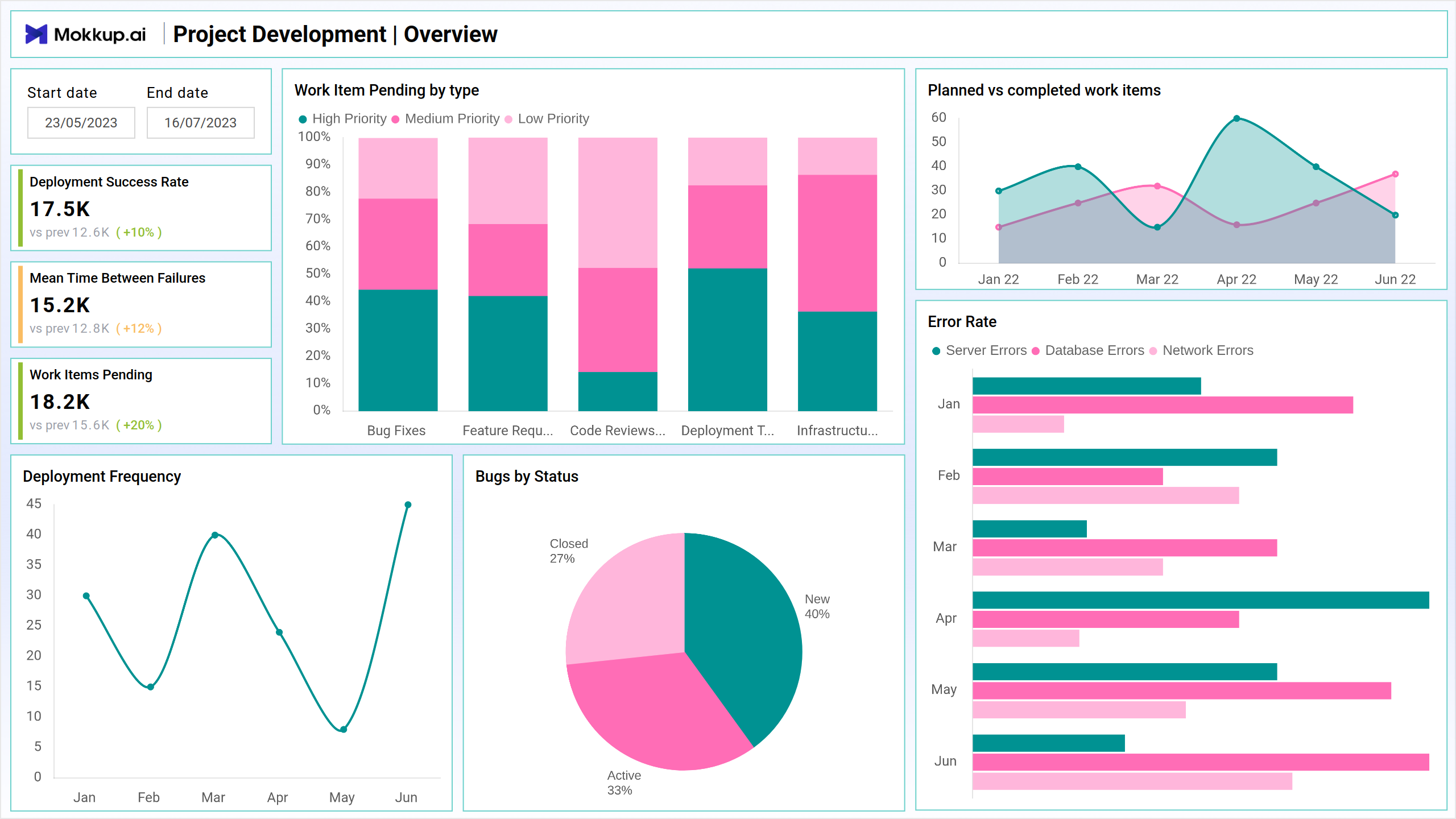The height and width of the screenshot is (819, 1456).
Task: Click the Deployment T... high priority bar segment
Action: pyautogui.click(x=727, y=340)
